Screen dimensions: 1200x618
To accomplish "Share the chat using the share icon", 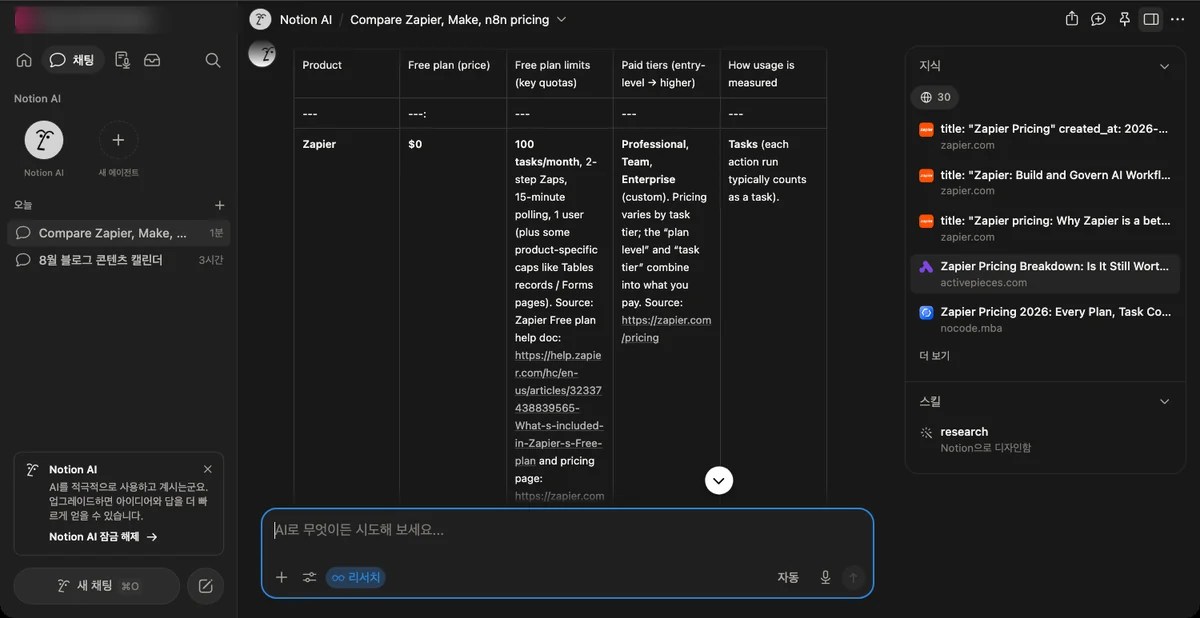I will click(1072, 19).
